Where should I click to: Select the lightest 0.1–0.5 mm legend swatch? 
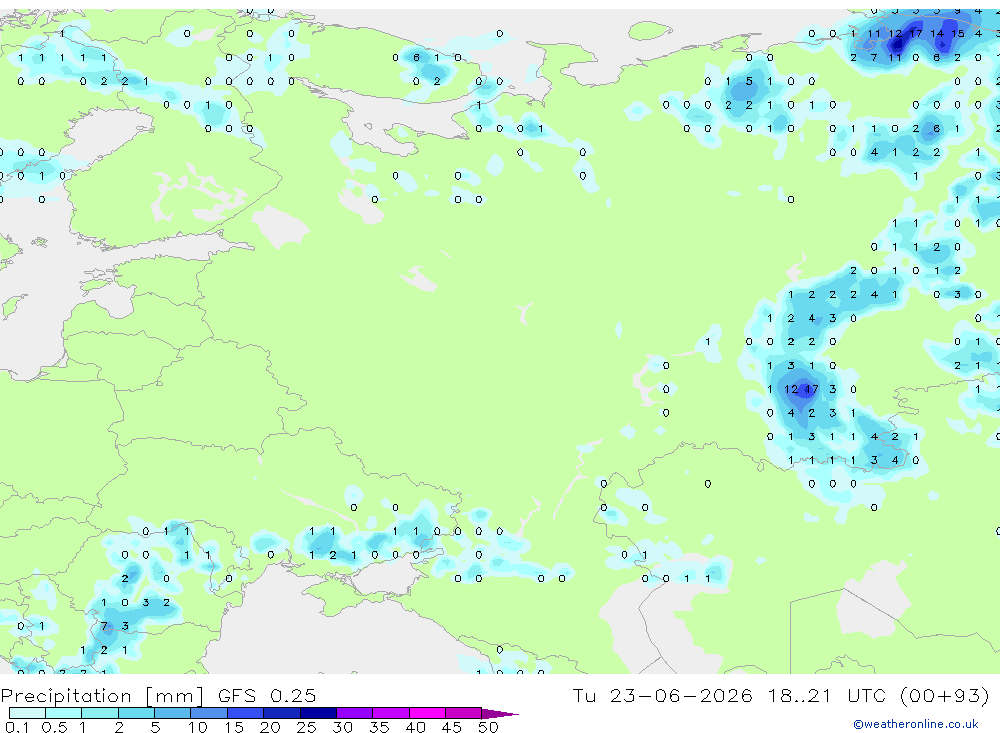tap(27, 713)
